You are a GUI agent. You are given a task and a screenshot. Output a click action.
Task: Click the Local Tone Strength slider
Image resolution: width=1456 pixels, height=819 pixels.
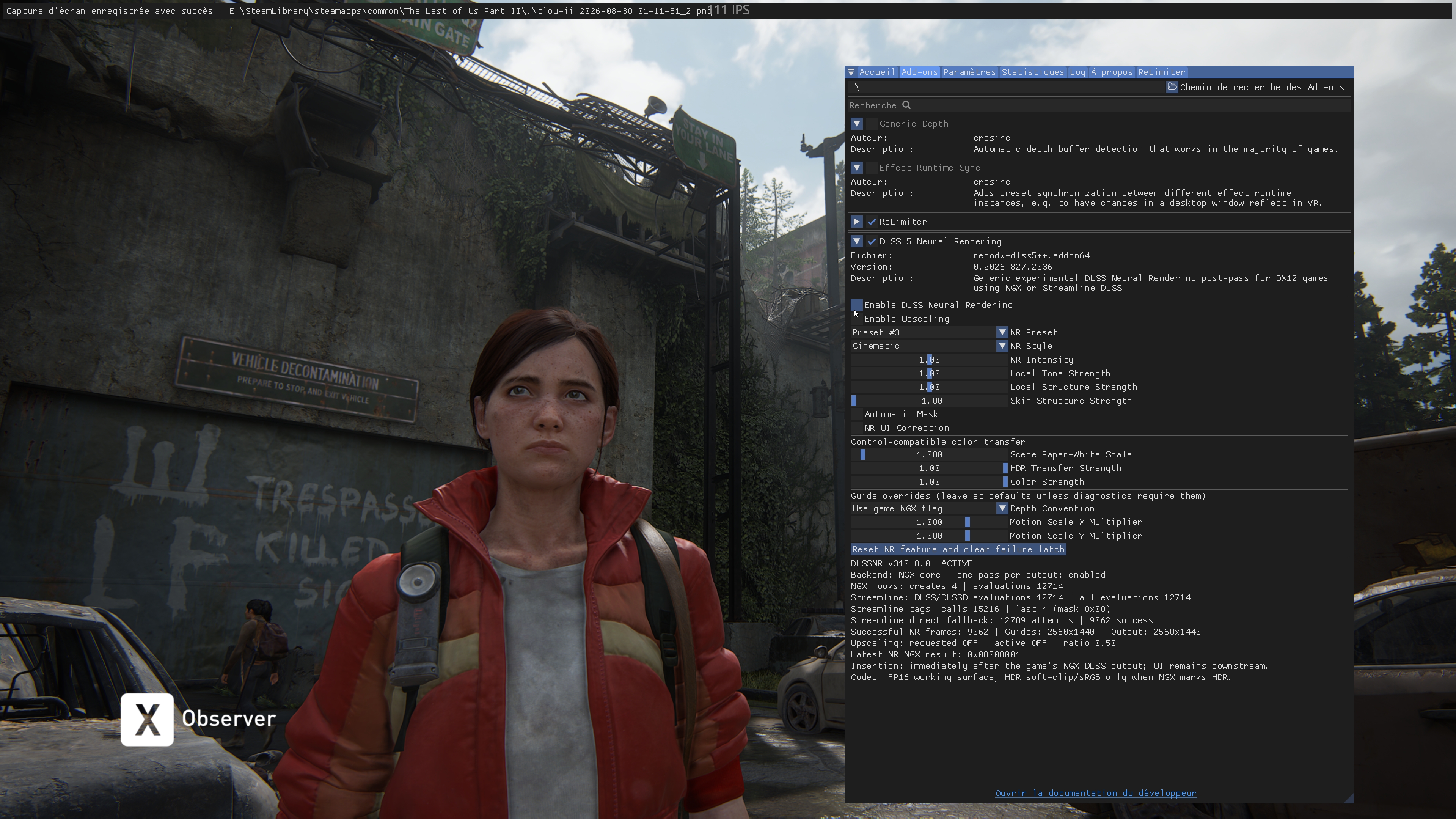coord(929,373)
